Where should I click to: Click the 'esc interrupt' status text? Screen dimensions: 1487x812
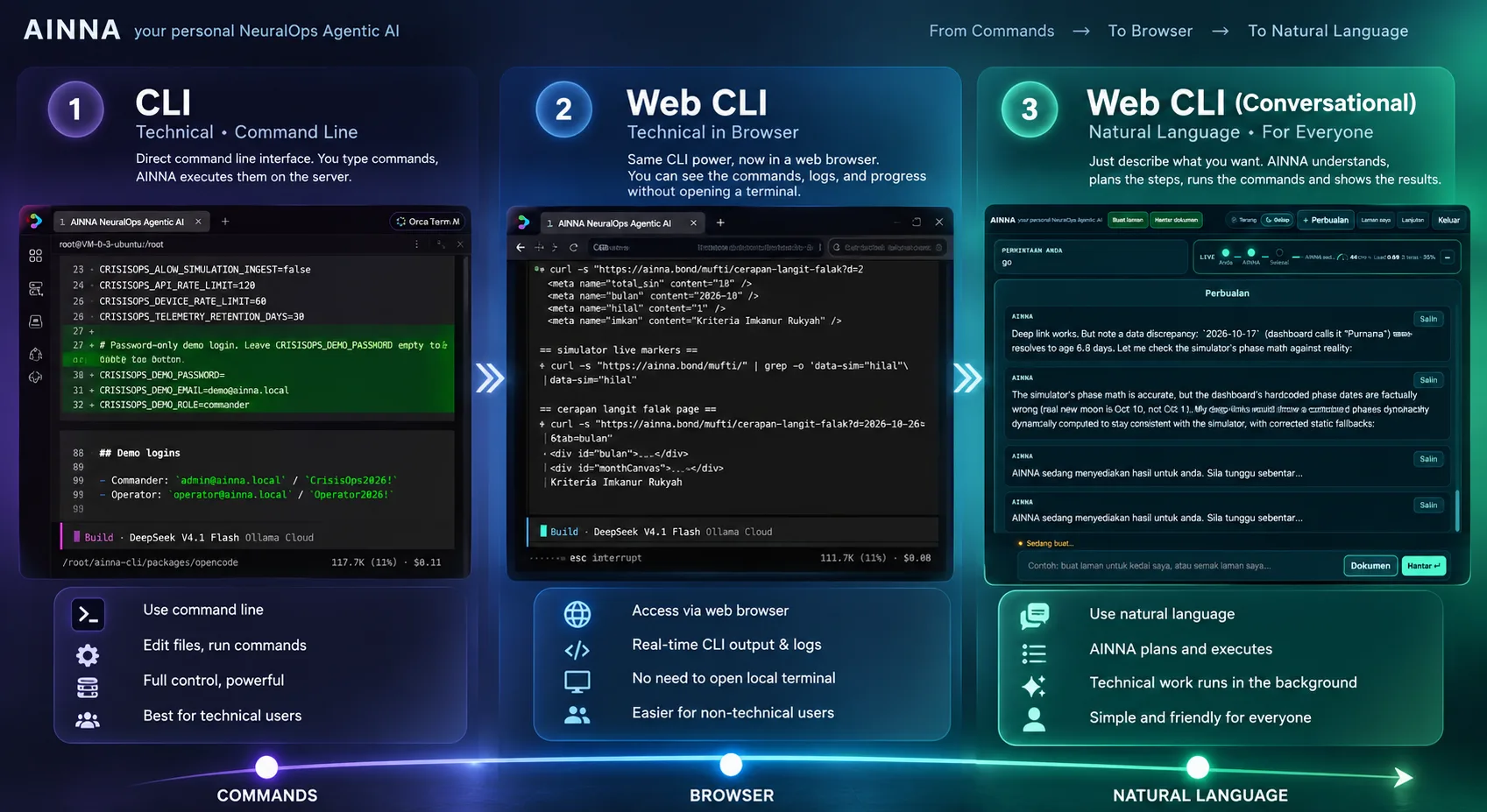tap(605, 558)
